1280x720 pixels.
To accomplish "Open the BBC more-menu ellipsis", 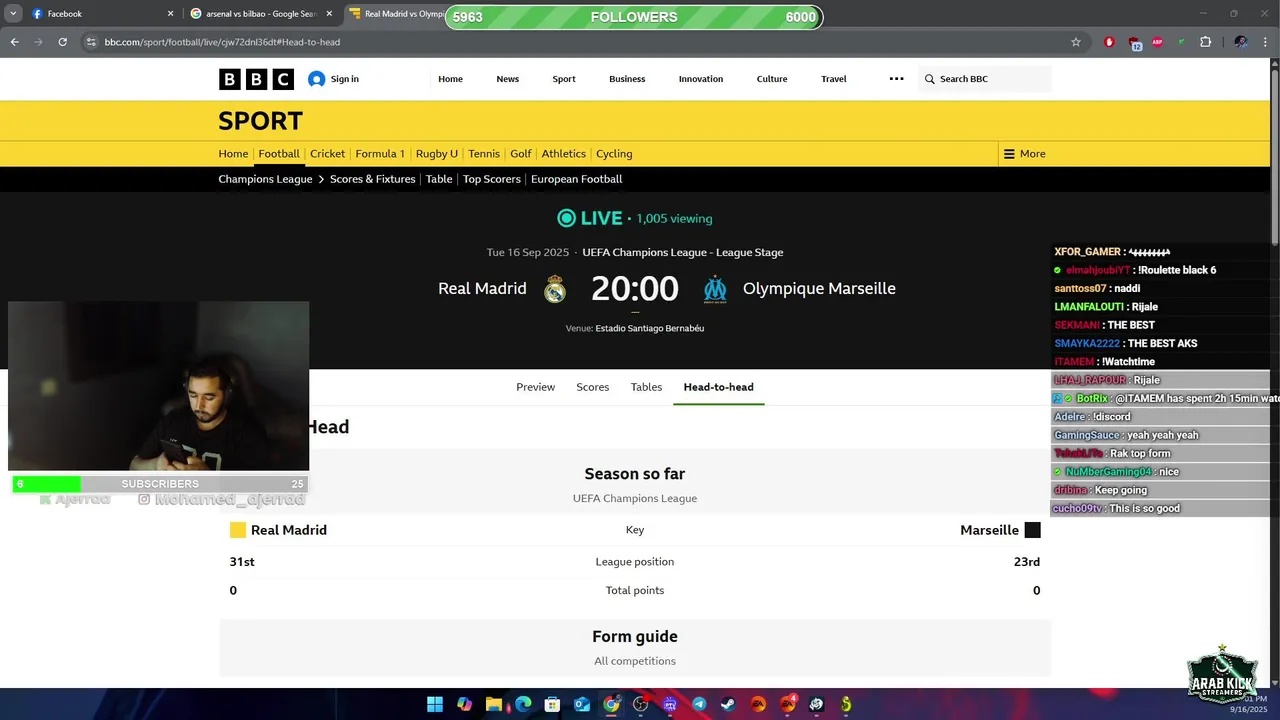I will point(896,79).
